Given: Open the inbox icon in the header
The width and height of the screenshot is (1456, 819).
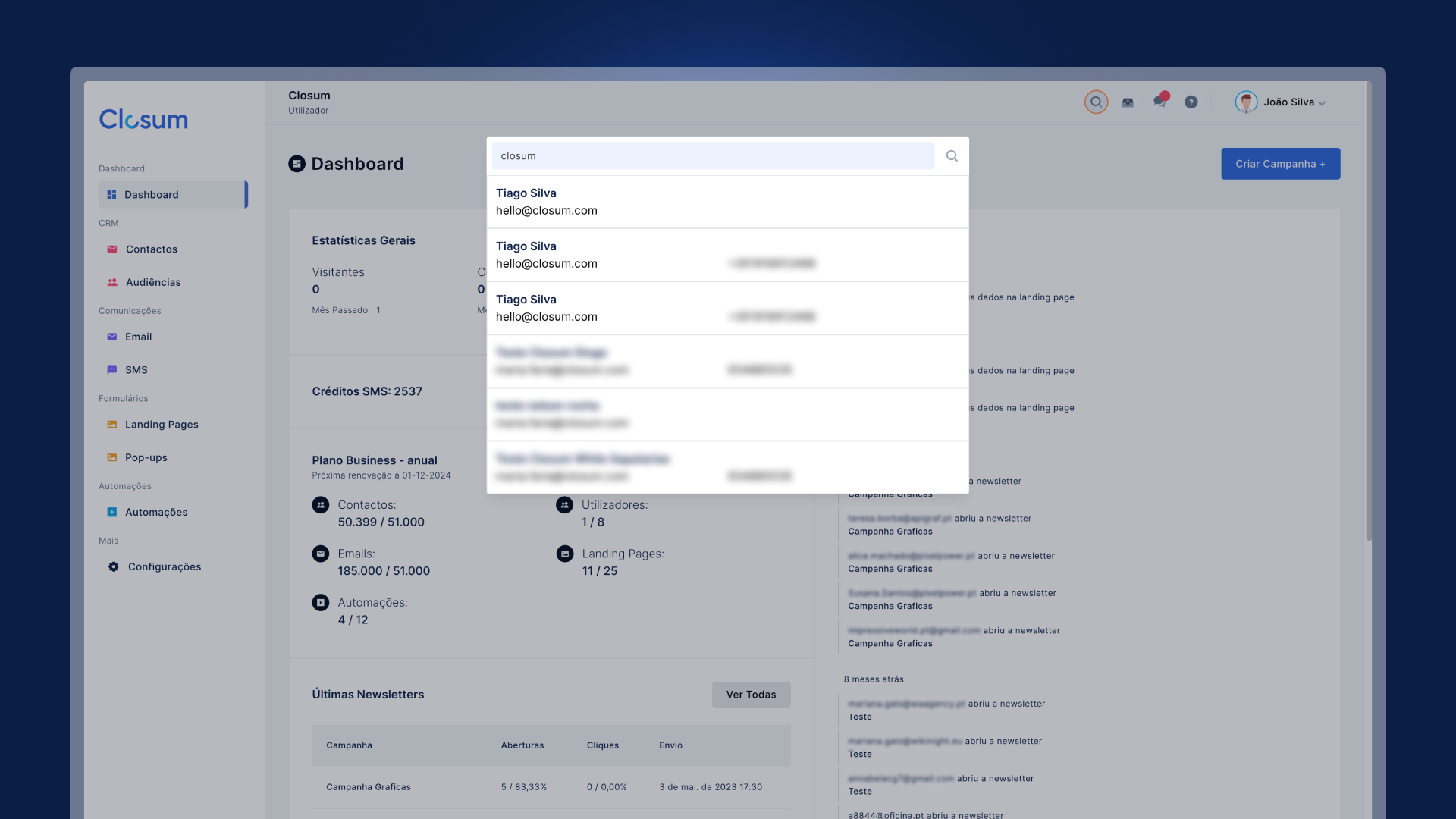Looking at the screenshot, I should tap(1128, 102).
